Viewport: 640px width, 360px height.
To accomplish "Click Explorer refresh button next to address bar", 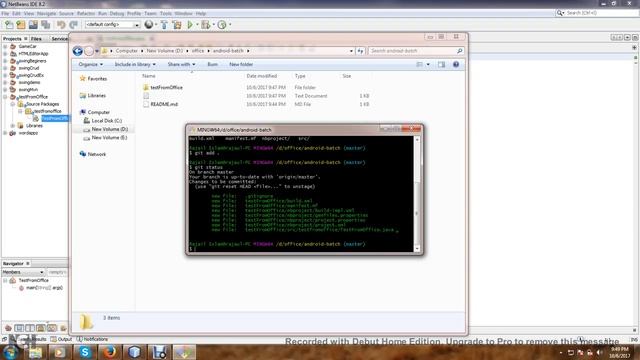I will pos(360,51).
